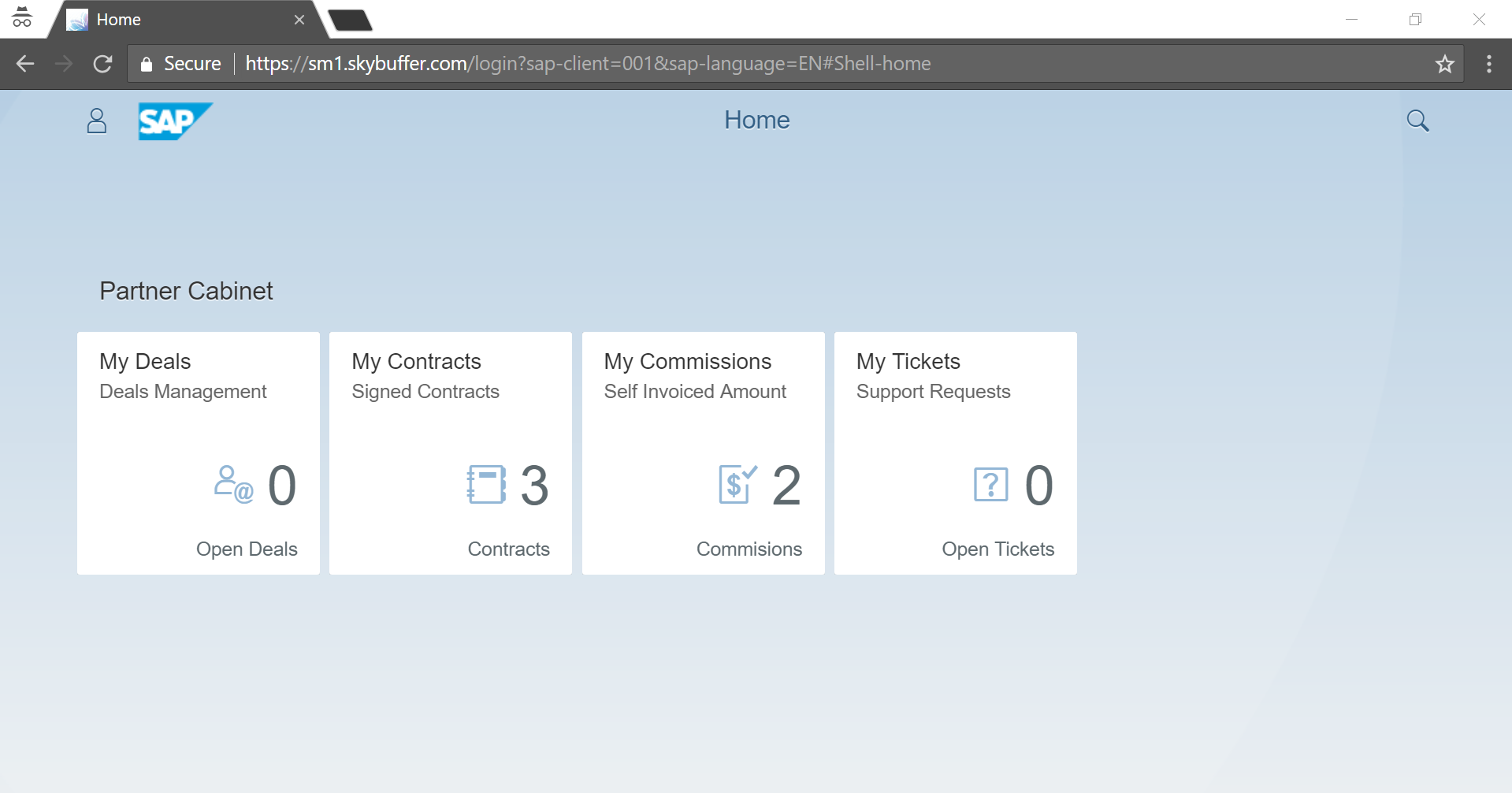The width and height of the screenshot is (1512, 793).
Task: Minimize the browser window
Action: 1352,20
